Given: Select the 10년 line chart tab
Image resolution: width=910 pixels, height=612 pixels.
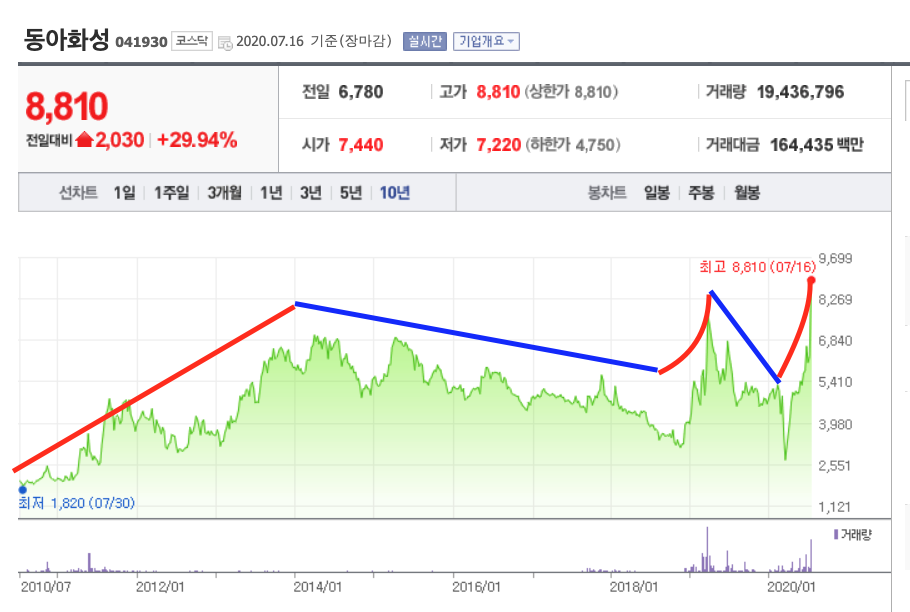Looking at the screenshot, I should click(395, 193).
